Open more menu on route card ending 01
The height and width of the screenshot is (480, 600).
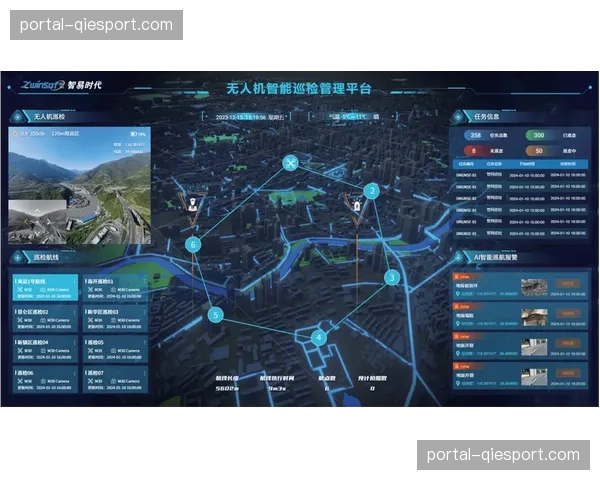[x=145, y=281]
